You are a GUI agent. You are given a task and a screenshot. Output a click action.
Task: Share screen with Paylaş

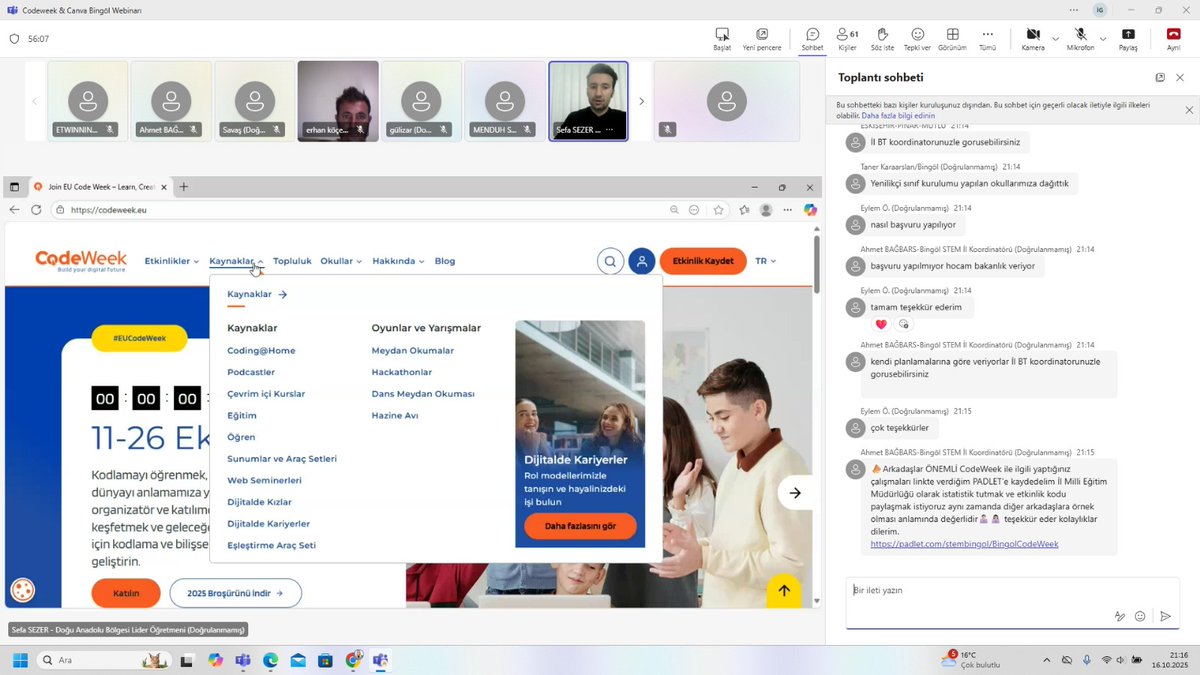[1128, 39]
